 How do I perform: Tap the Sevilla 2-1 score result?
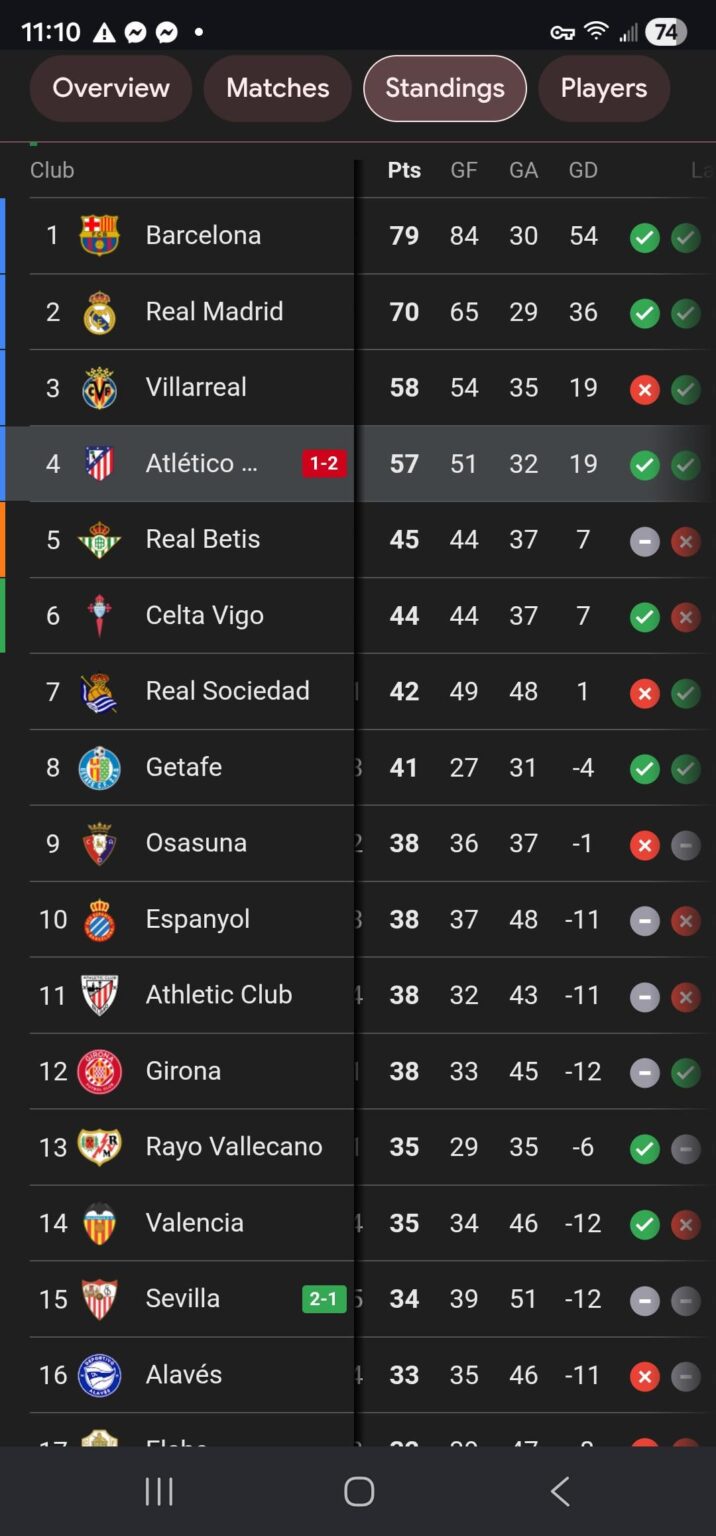point(323,1298)
